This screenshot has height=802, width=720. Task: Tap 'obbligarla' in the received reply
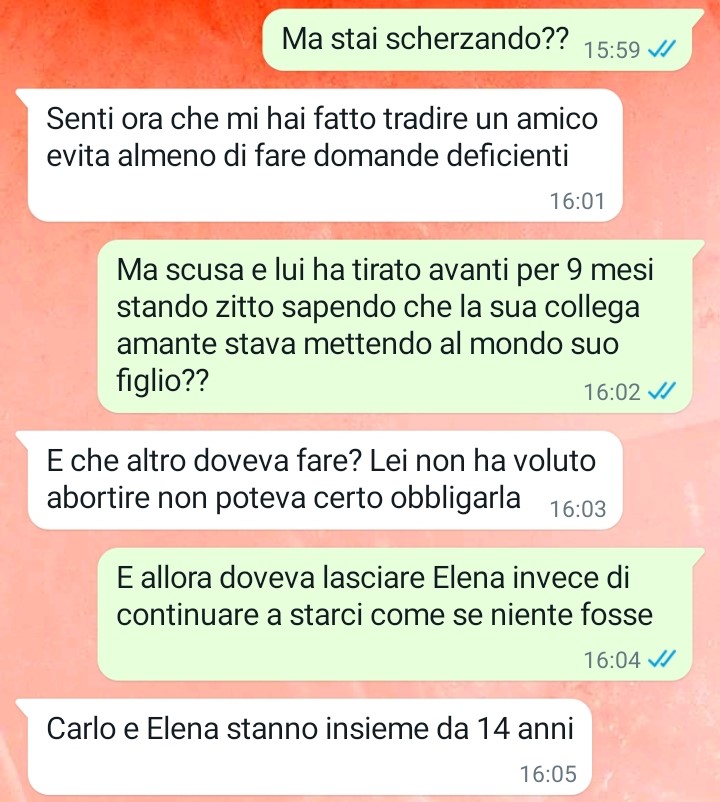tap(456, 498)
